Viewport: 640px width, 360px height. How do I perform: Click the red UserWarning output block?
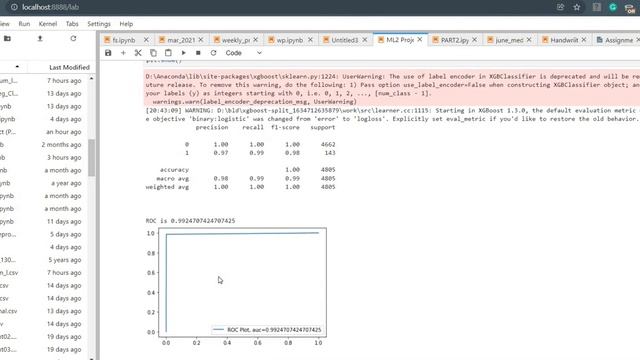point(392,89)
